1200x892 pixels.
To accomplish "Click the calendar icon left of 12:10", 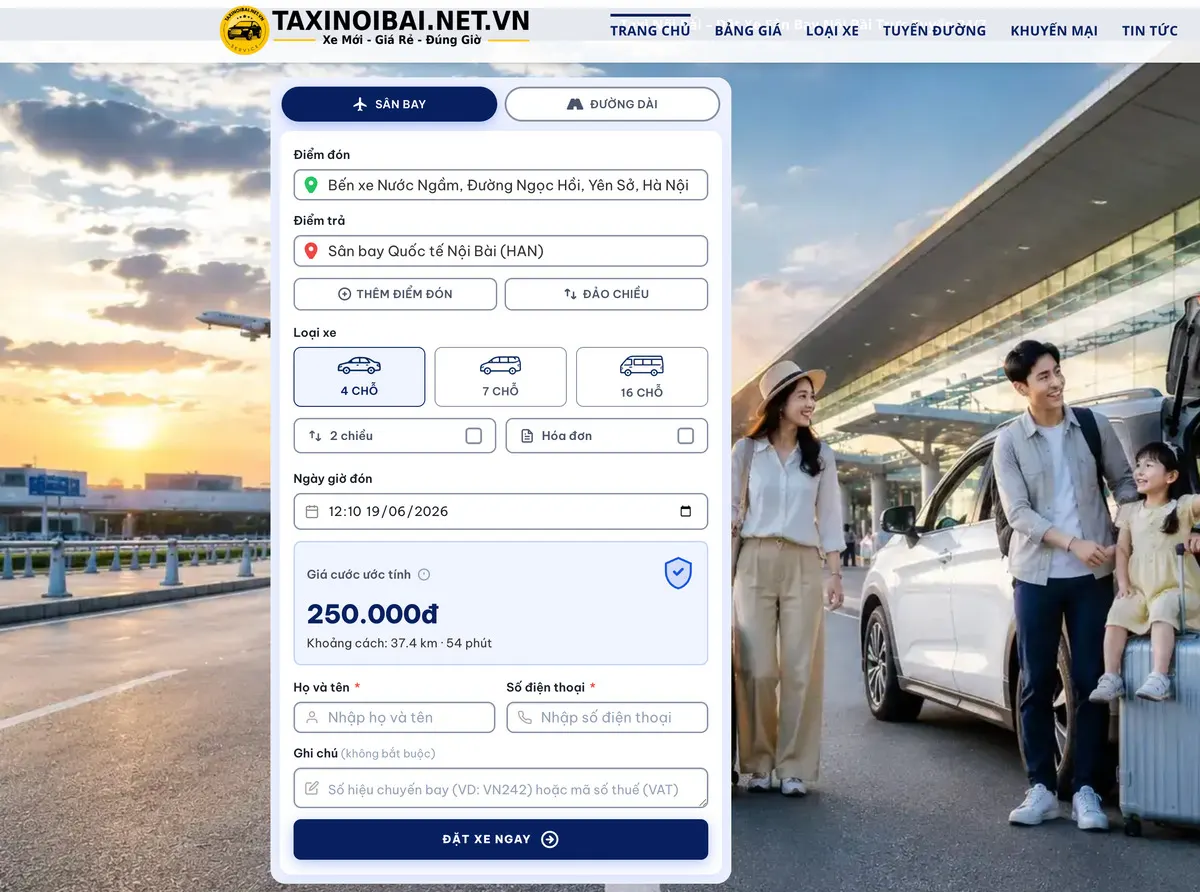I will [x=312, y=511].
